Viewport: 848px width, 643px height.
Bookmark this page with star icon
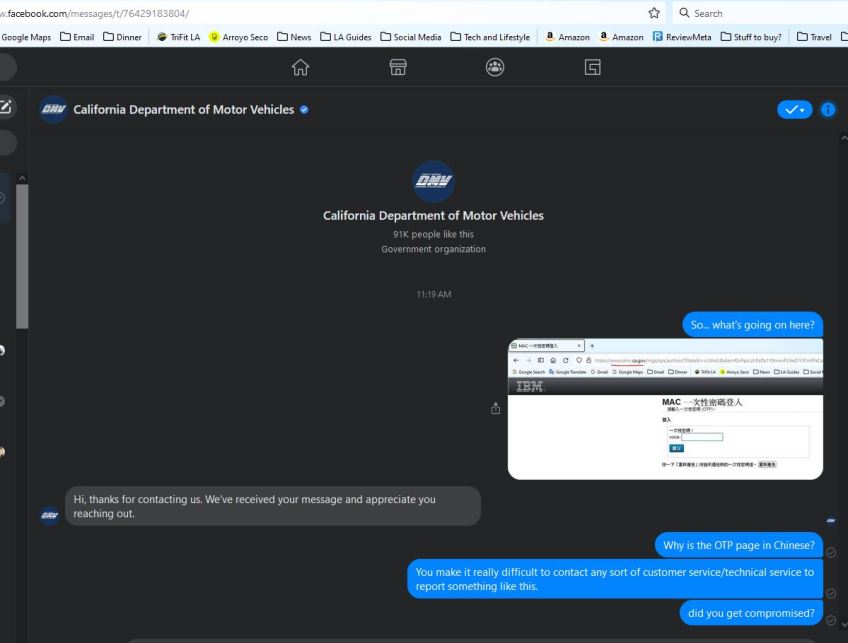[654, 13]
